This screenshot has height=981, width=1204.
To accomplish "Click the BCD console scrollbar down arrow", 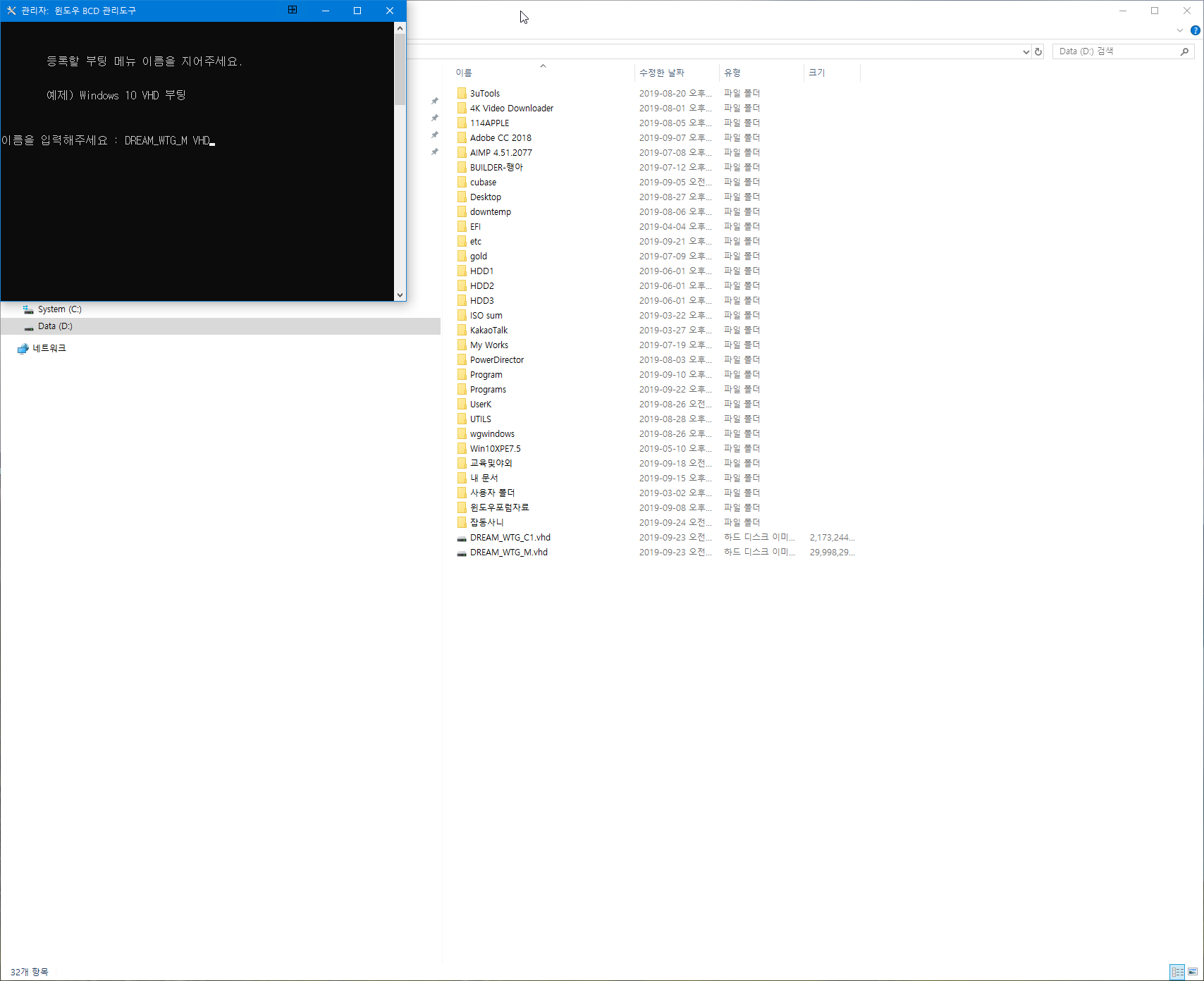I will [400, 295].
